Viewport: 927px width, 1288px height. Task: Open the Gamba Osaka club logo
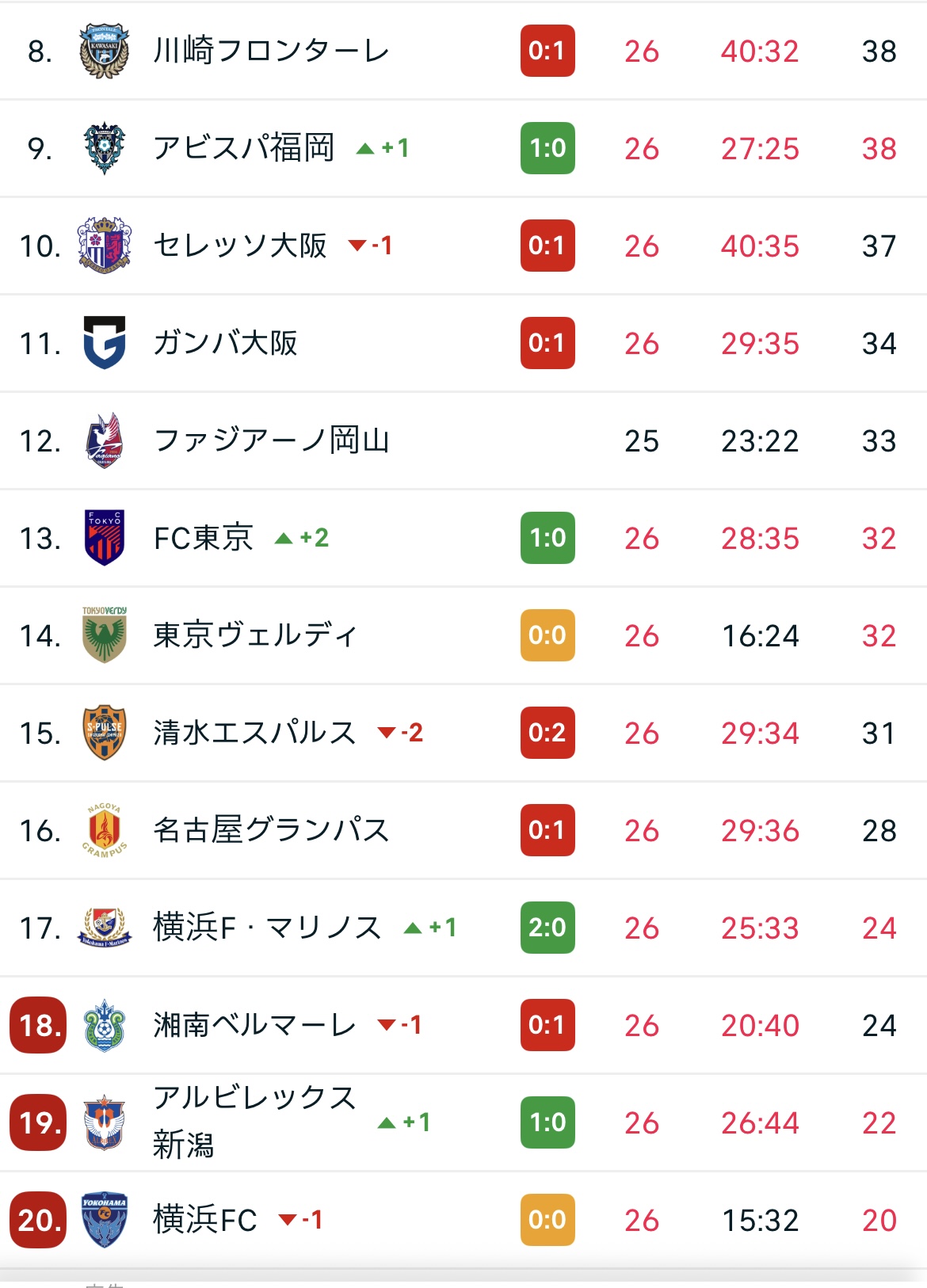click(x=105, y=343)
